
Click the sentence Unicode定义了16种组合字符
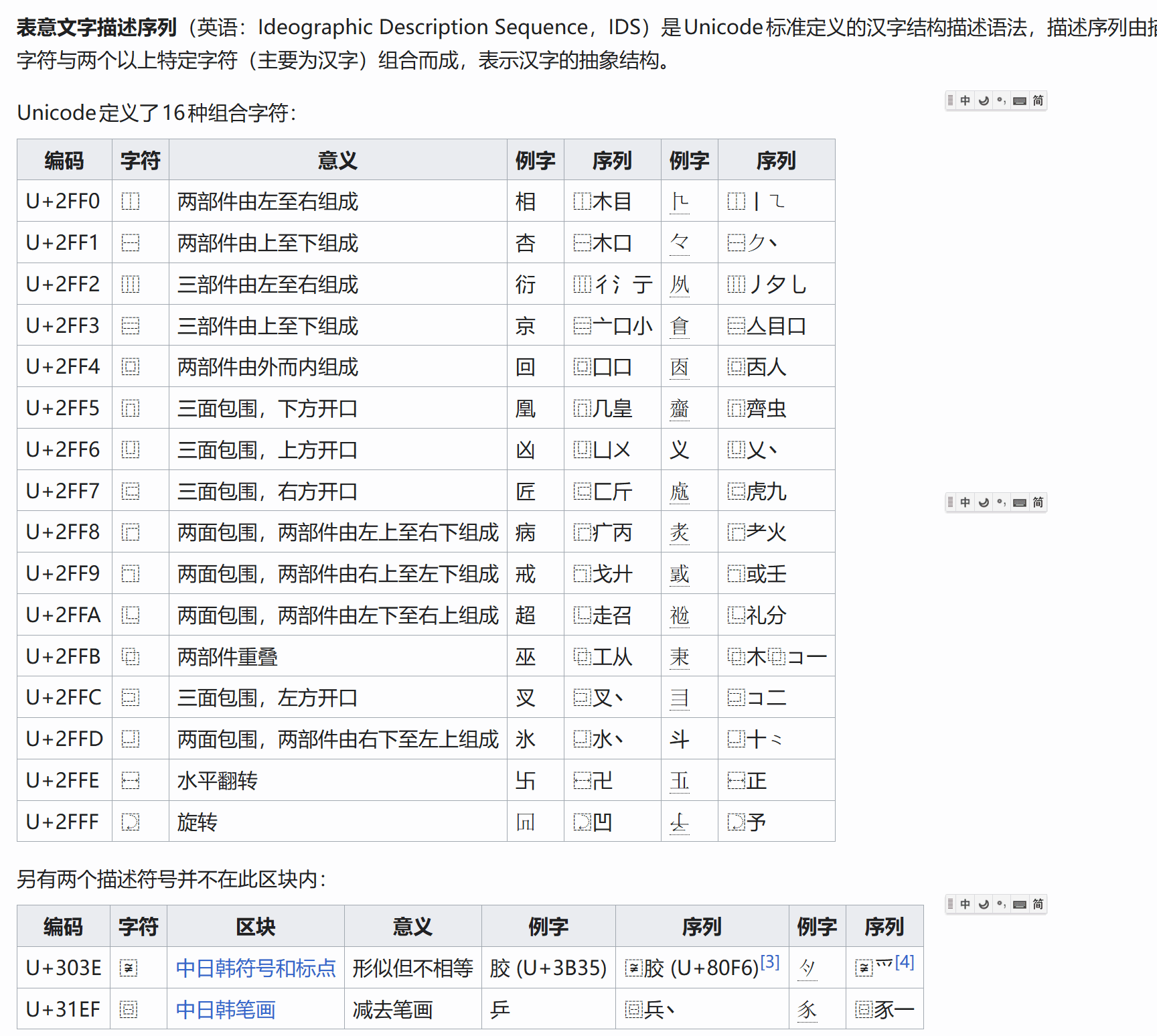(x=157, y=113)
